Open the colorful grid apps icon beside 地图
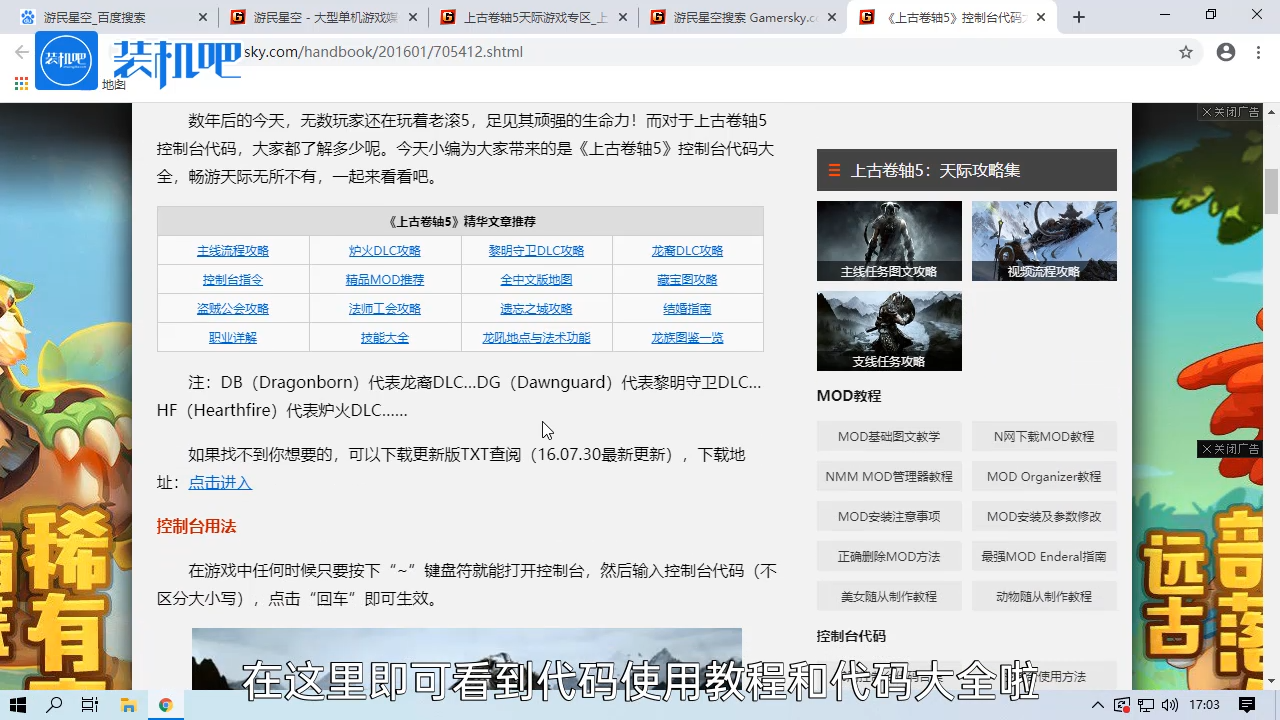Viewport: 1280px width, 720px height. [20, 84]
